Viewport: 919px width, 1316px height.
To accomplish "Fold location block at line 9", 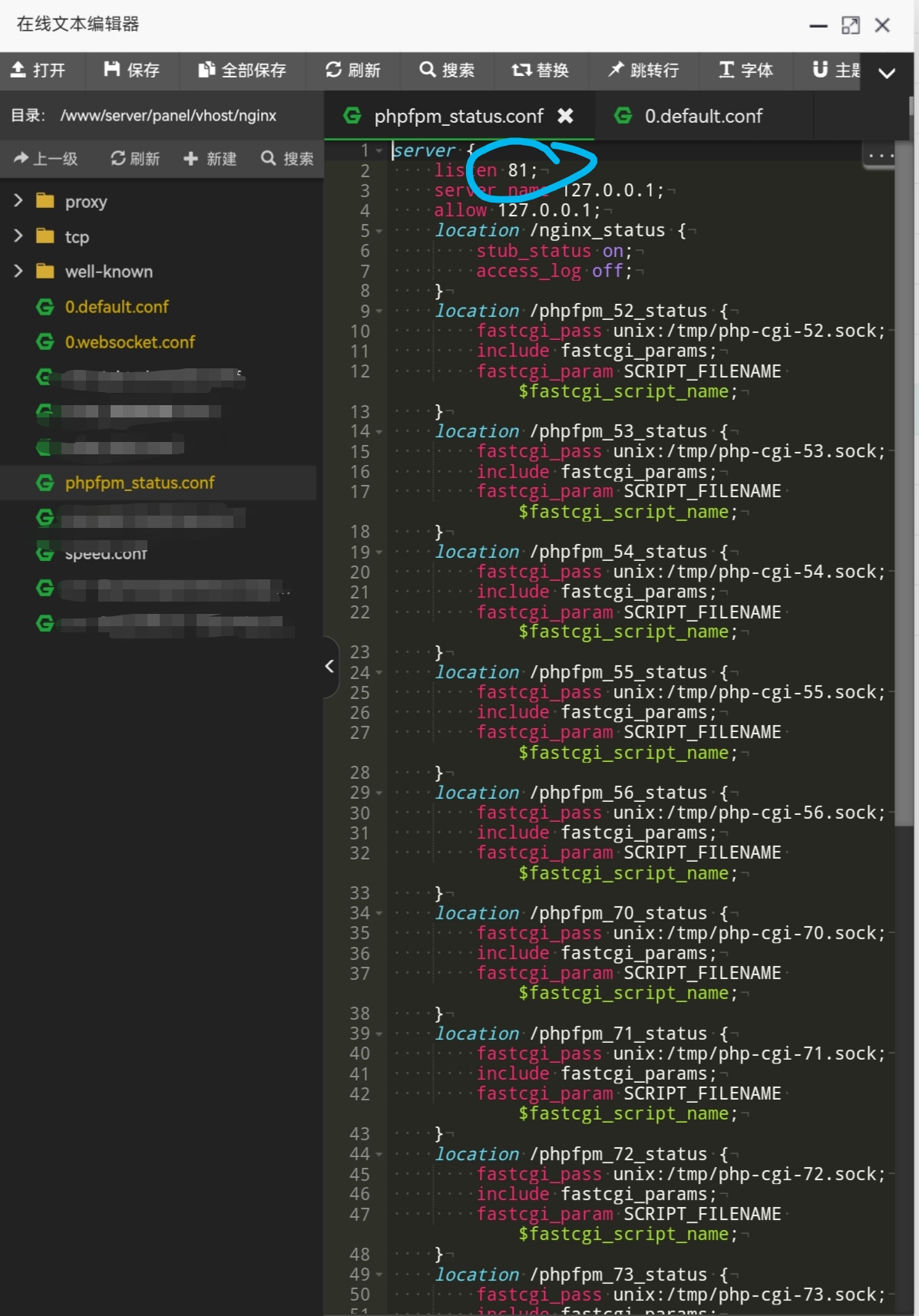I will coord(379,312).
